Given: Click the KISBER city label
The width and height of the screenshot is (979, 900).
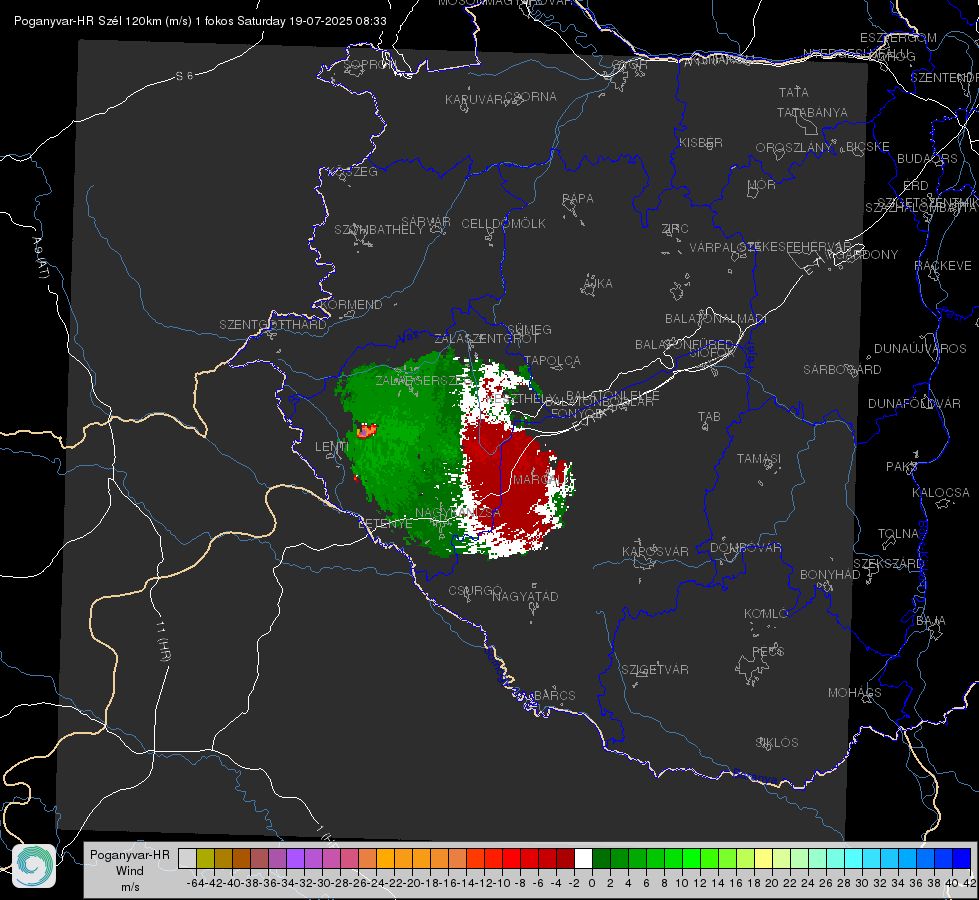Looking at the screenshot, I should click(701, 143).
